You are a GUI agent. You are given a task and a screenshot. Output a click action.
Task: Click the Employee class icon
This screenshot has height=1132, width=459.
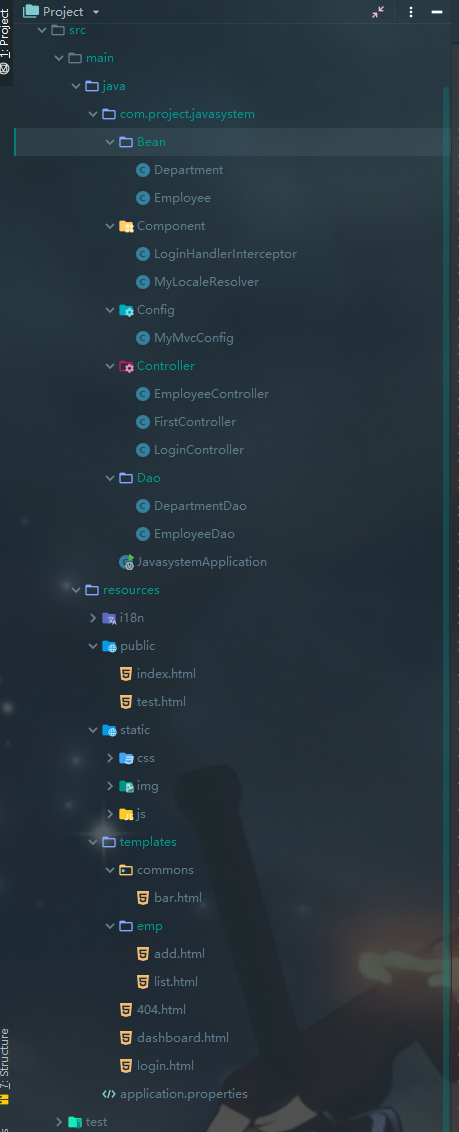pyautogui.click(x=143, y=198)
